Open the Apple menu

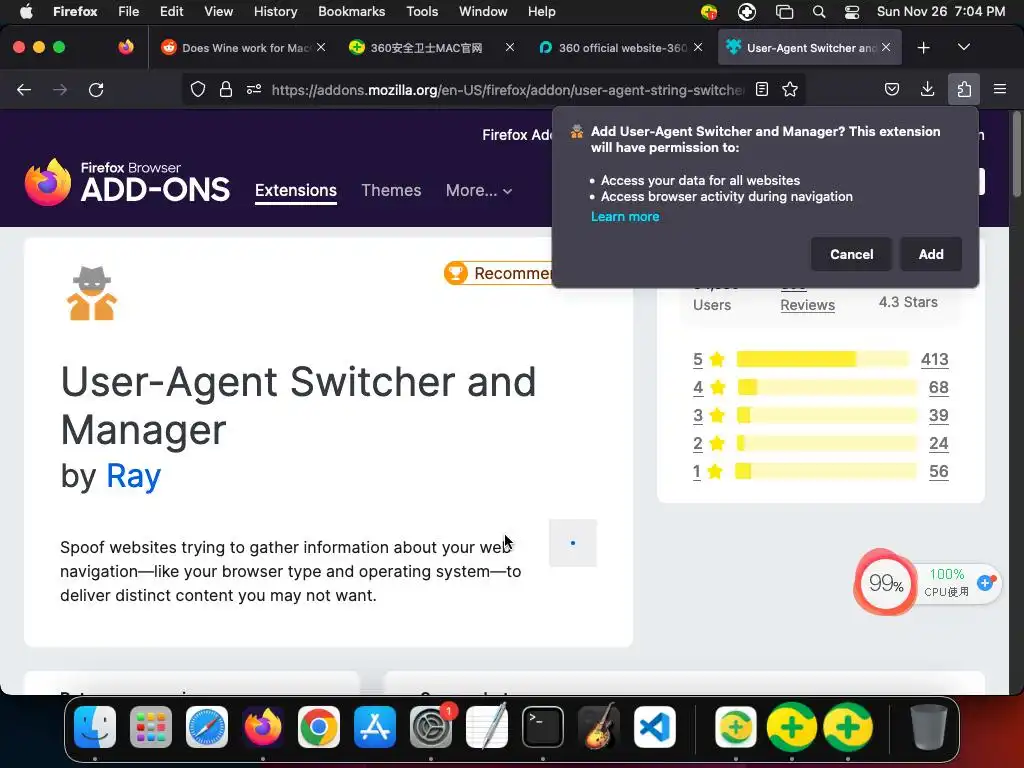point(26,12)
